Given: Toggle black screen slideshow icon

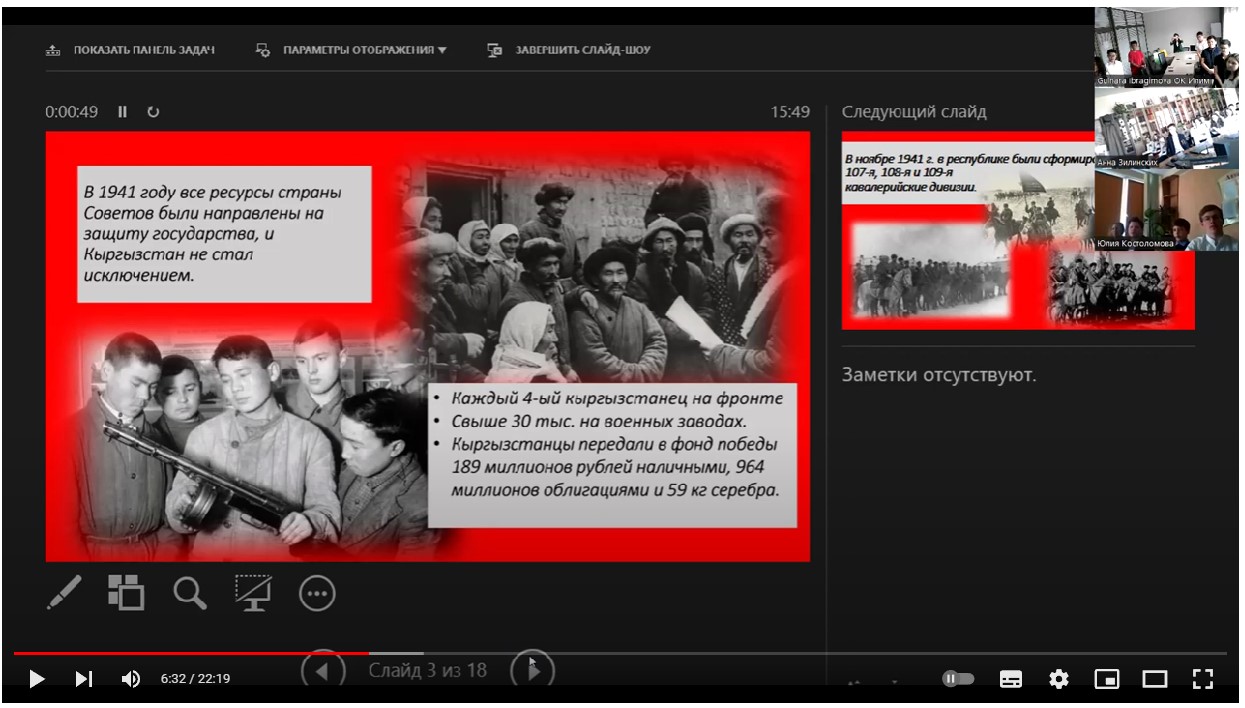Looking at the screenshot, I should (253, 593).
